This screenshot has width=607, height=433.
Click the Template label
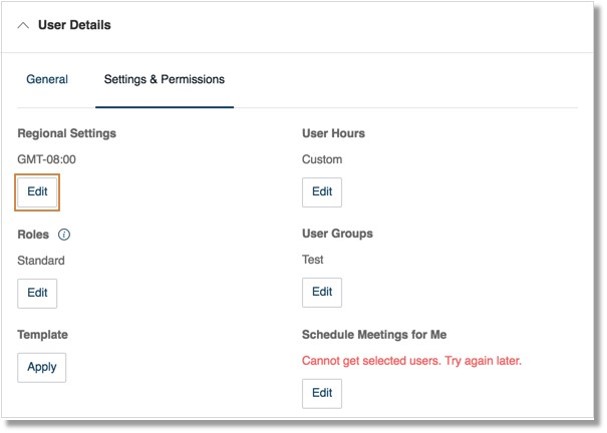pyautogui.click(x=43, y=335)
